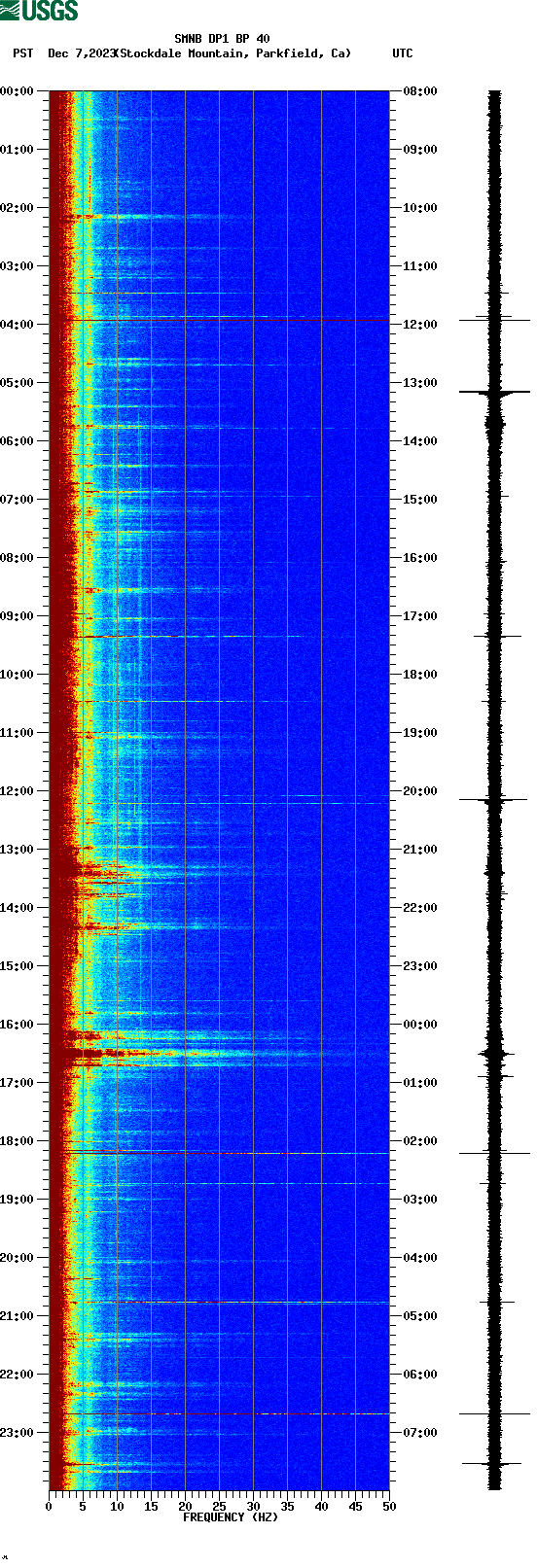Click the 18:00 label on the PST axis
Image resolution: width=537 pixels, height=1568 pixels.
(18, 1141)
